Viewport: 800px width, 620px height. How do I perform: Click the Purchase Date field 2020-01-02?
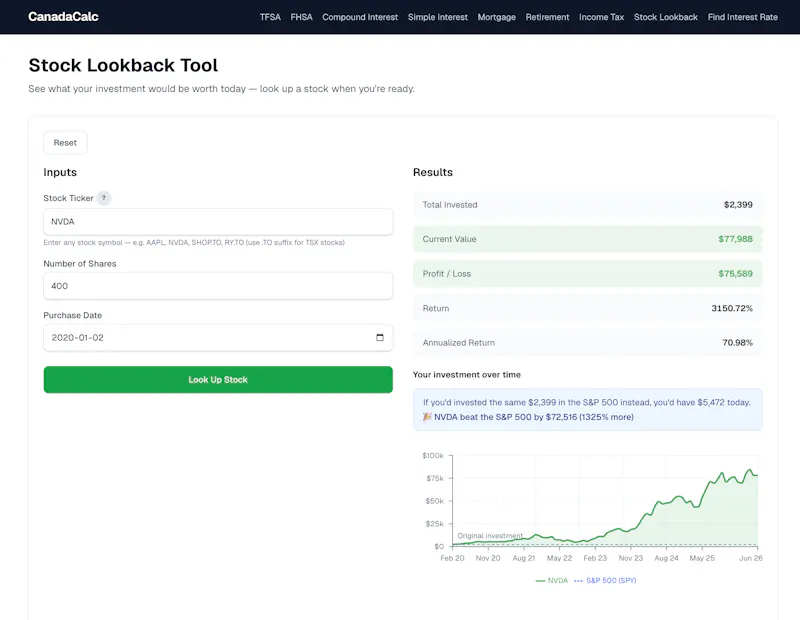tap(218, 337)
